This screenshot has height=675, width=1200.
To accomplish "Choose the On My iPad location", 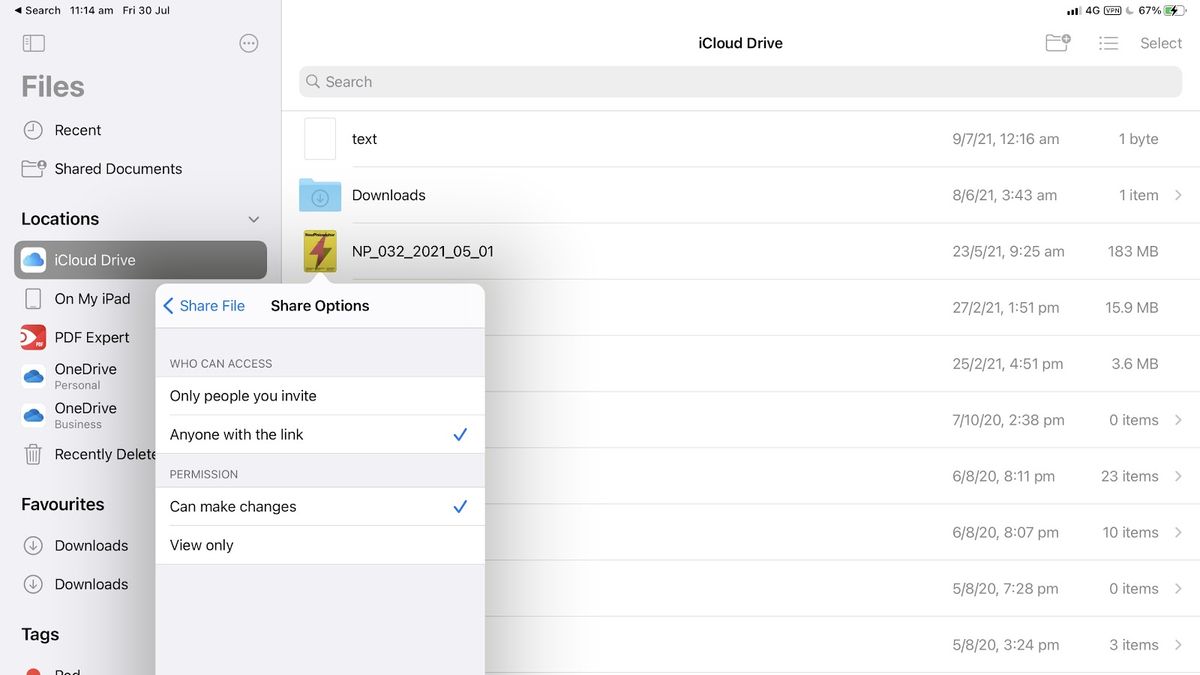I will [x=92, y=298].
